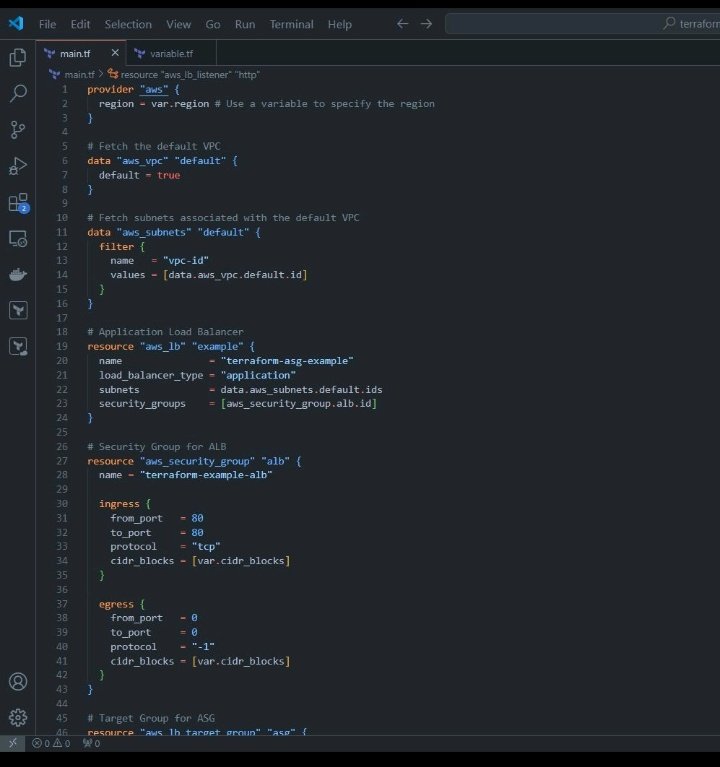The width and height of the screenshot is (720, 767).
Task: Click 'true' value on line 7
Action: tap(169, 175)
